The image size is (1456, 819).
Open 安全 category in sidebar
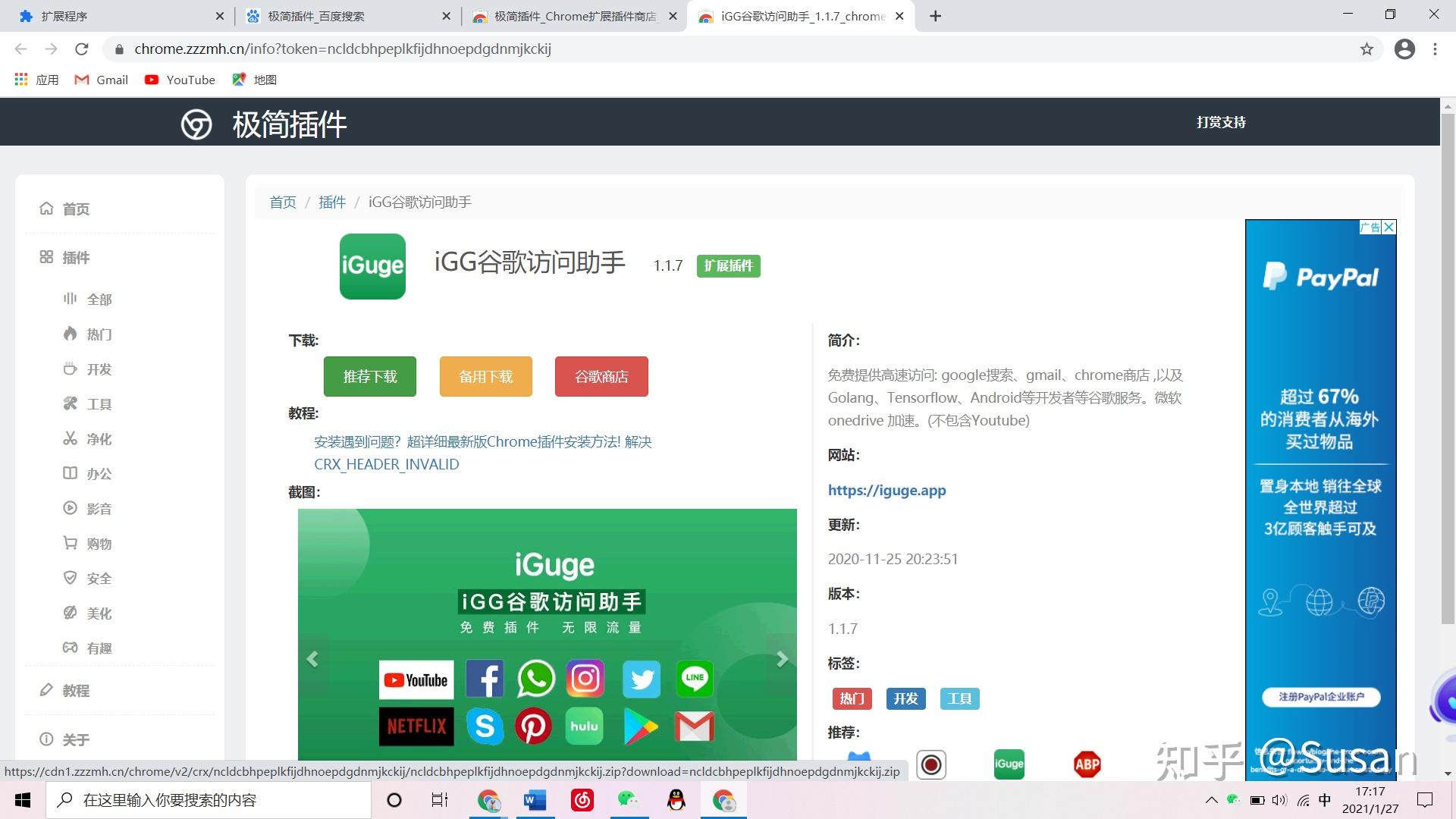[87, 579]
